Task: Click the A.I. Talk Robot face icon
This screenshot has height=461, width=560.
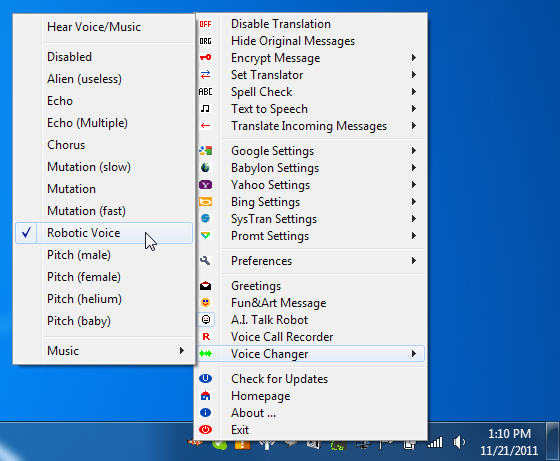Action: coord(206,319)
